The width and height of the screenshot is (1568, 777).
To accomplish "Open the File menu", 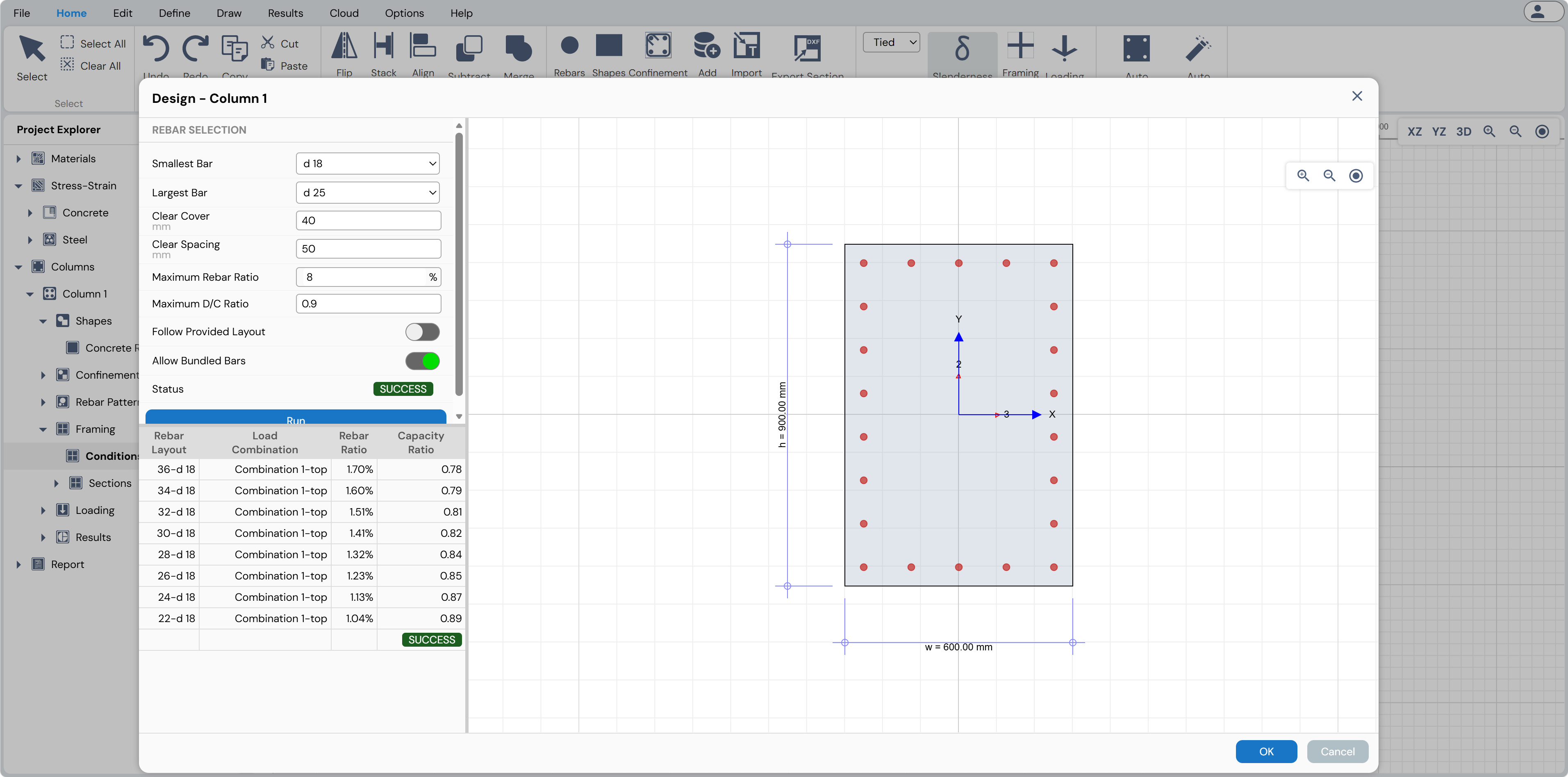I will [21, 13].
